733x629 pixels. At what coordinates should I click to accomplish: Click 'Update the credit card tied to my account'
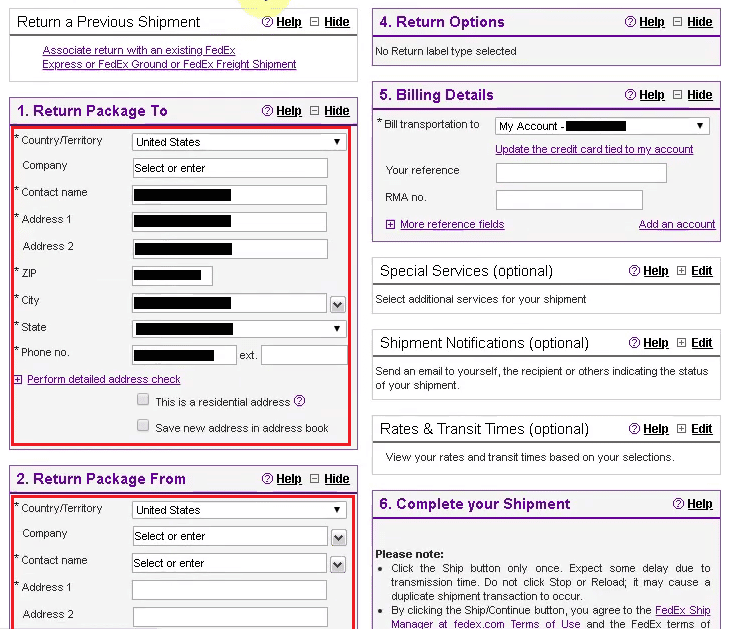594,149
